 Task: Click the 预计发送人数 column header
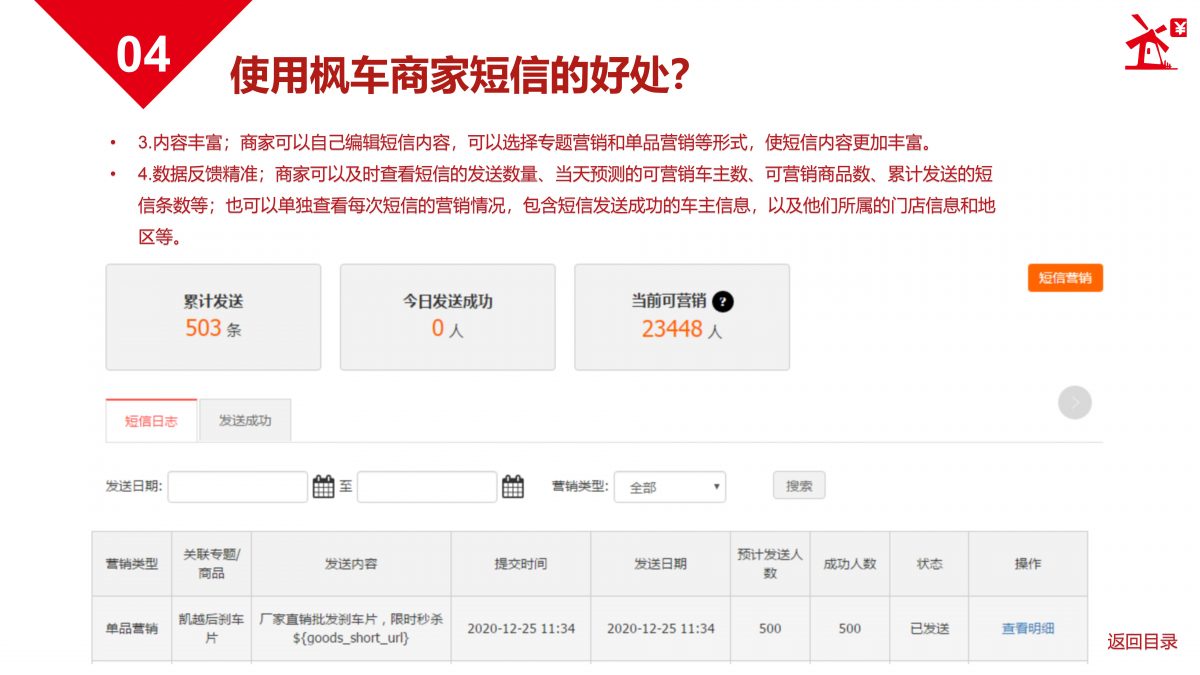[x=770, y=564]
